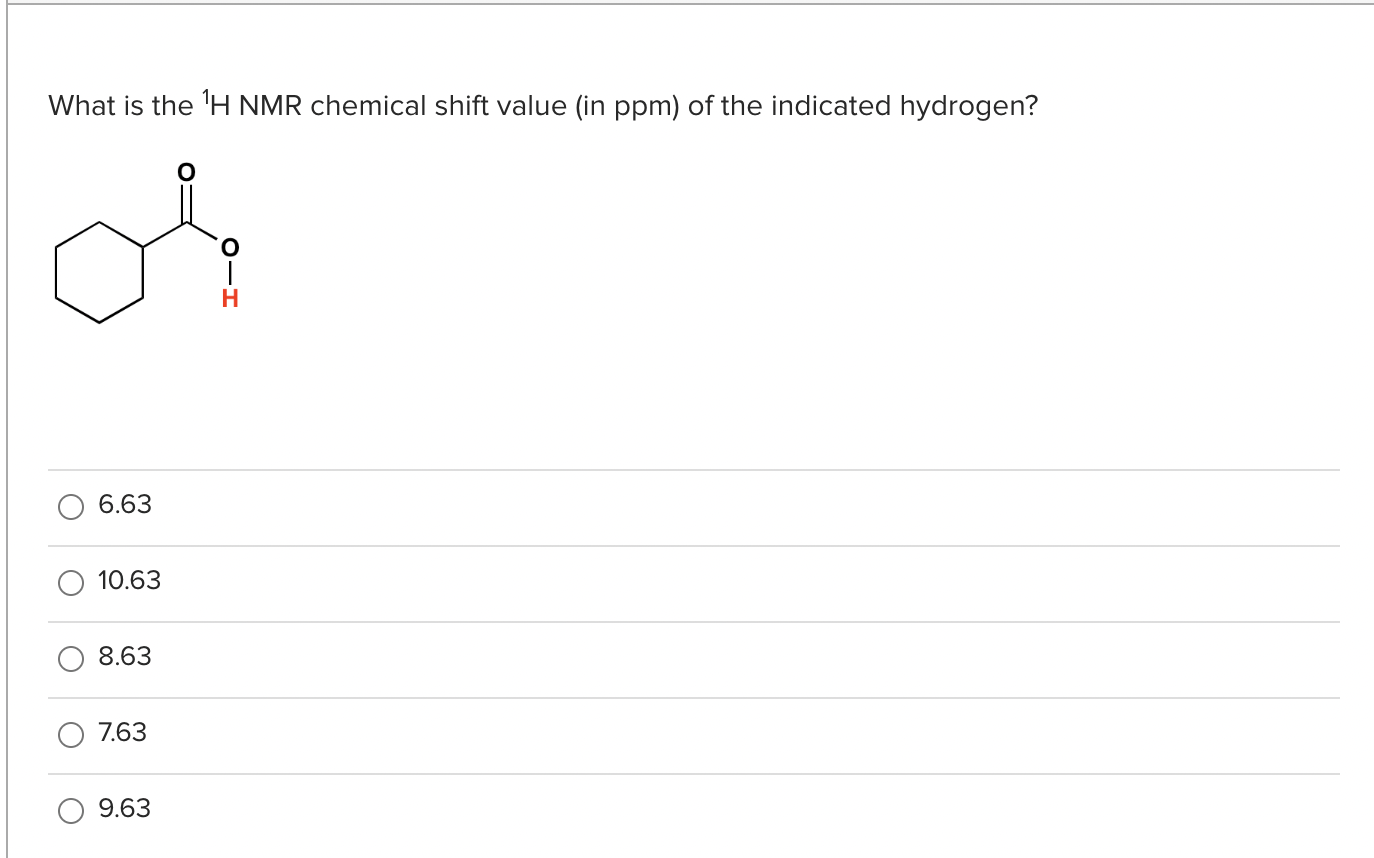
Task: Click the hydroxyl oxygen atom in the structure
Action: click(228, 247)
